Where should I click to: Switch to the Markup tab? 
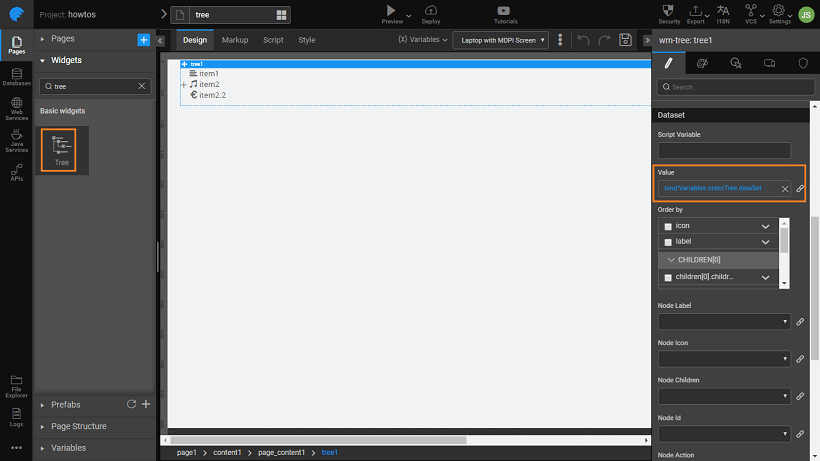tap(235, 40)
